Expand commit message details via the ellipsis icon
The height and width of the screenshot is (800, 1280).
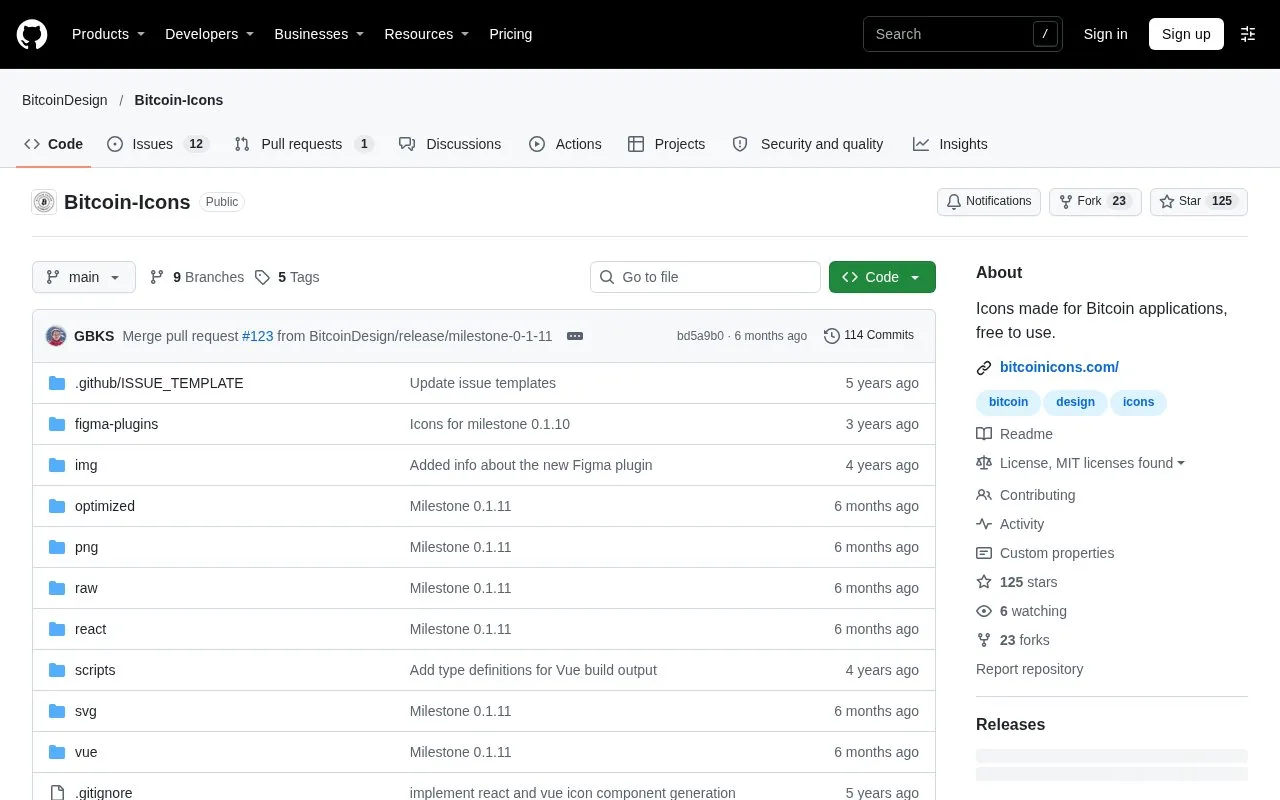pyautogui.click(x=575, y=336)
